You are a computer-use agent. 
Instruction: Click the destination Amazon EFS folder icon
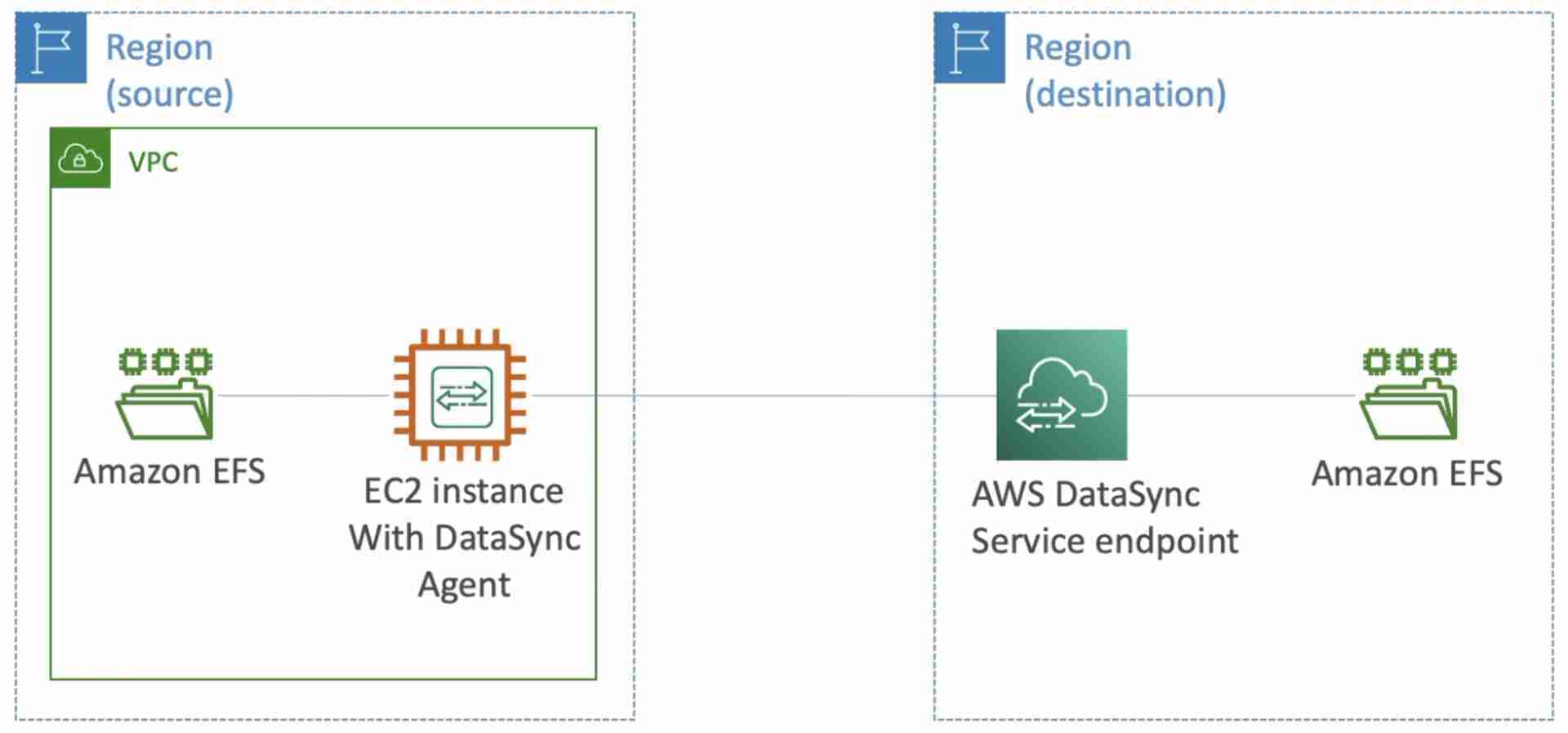[x=1409, y=394]
